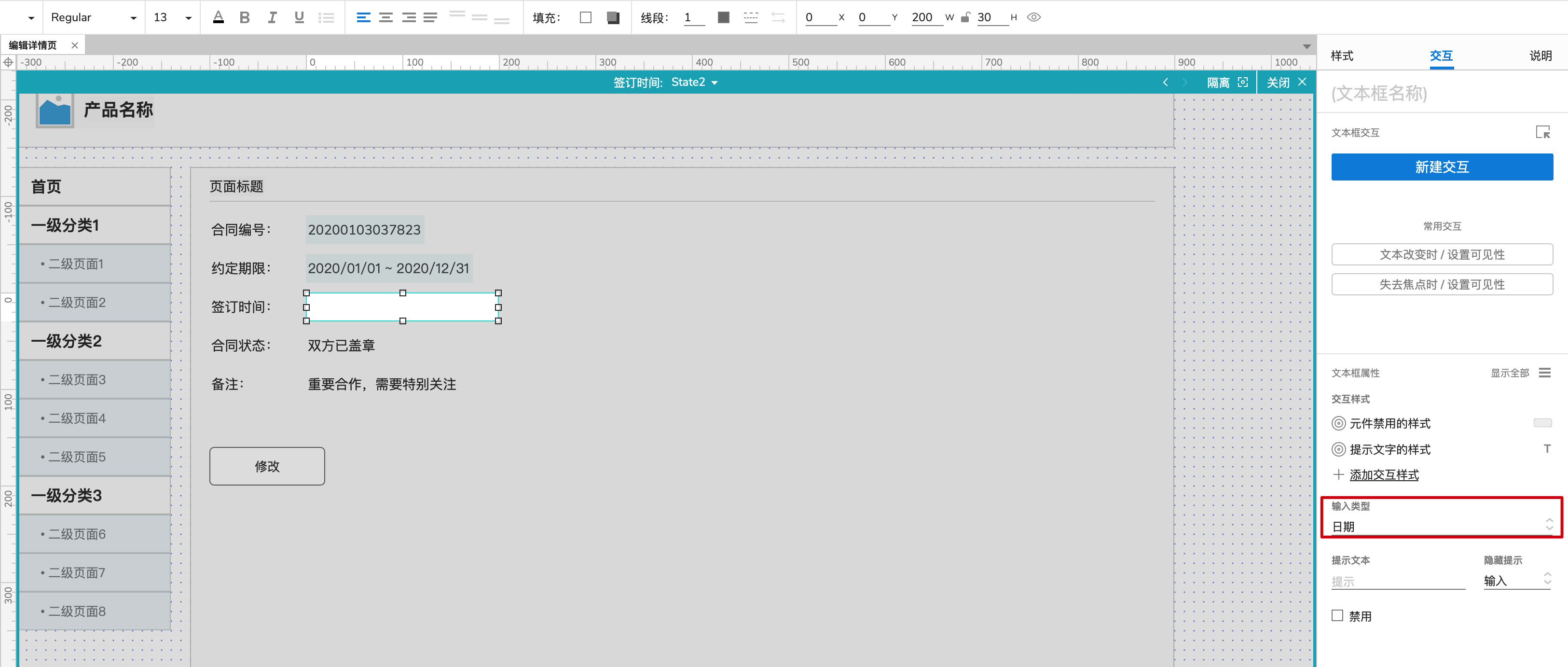Viewport: 1568px width, 667px height.
Task: Expand the font size dropdown
Action: point(188,18)
